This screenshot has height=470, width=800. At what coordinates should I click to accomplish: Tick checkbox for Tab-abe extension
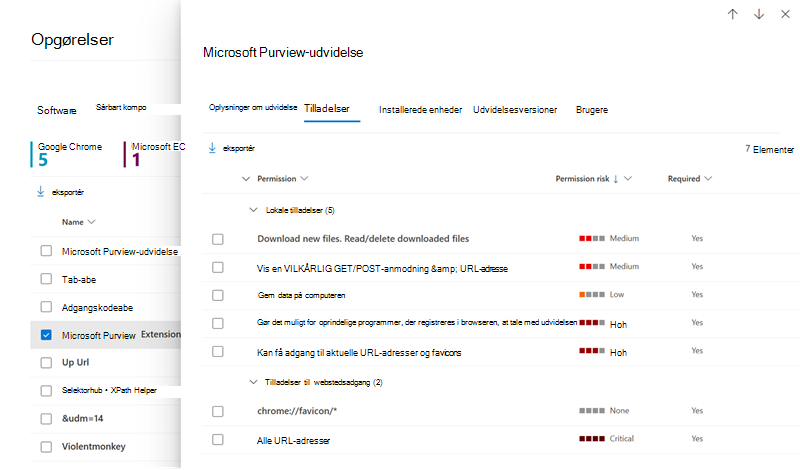[x=46, y=279]
